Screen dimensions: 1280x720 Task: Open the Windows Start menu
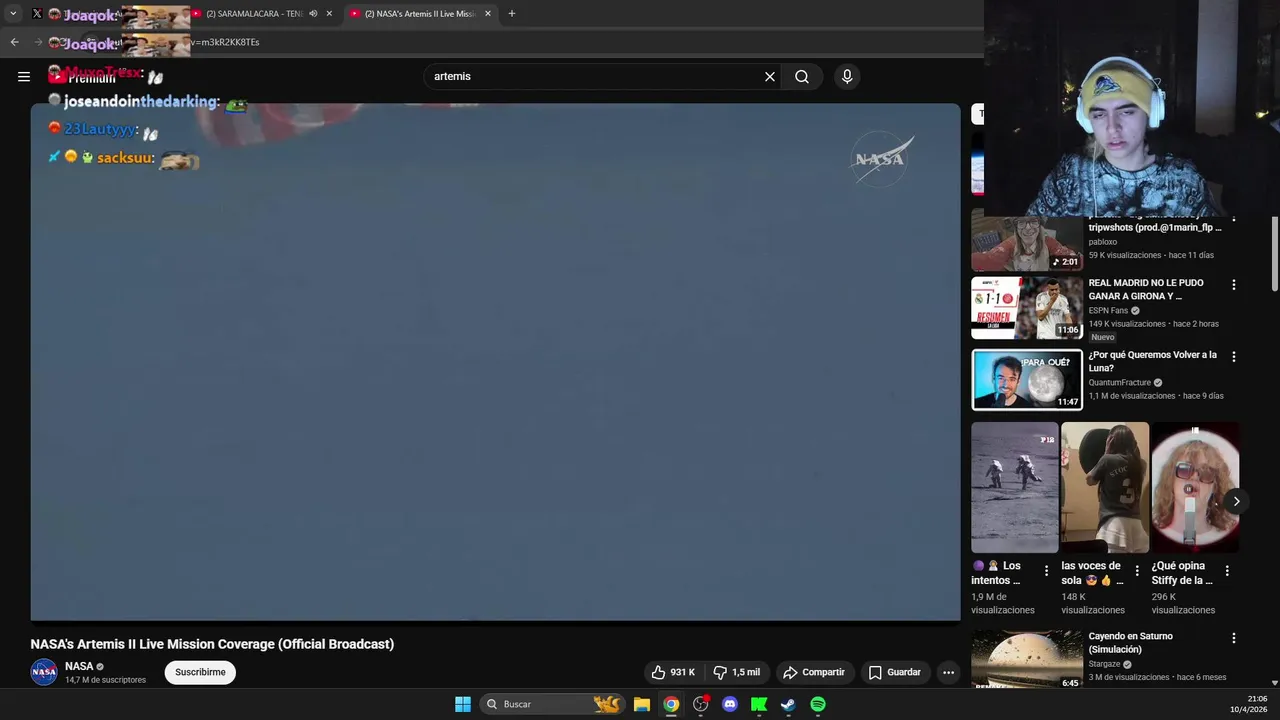tap(463, 704)
